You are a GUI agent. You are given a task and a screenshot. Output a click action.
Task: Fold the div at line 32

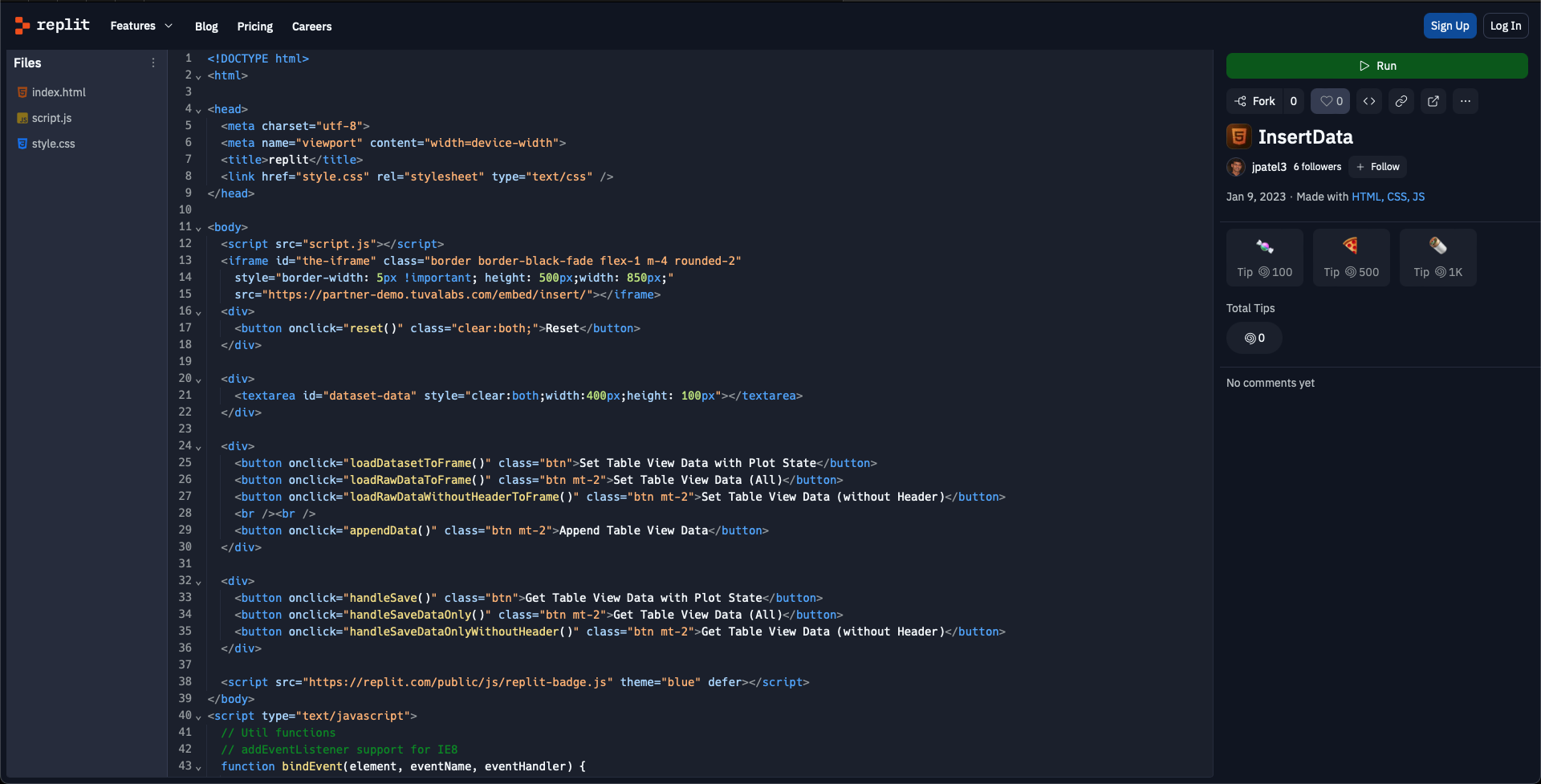click(198, 583)
